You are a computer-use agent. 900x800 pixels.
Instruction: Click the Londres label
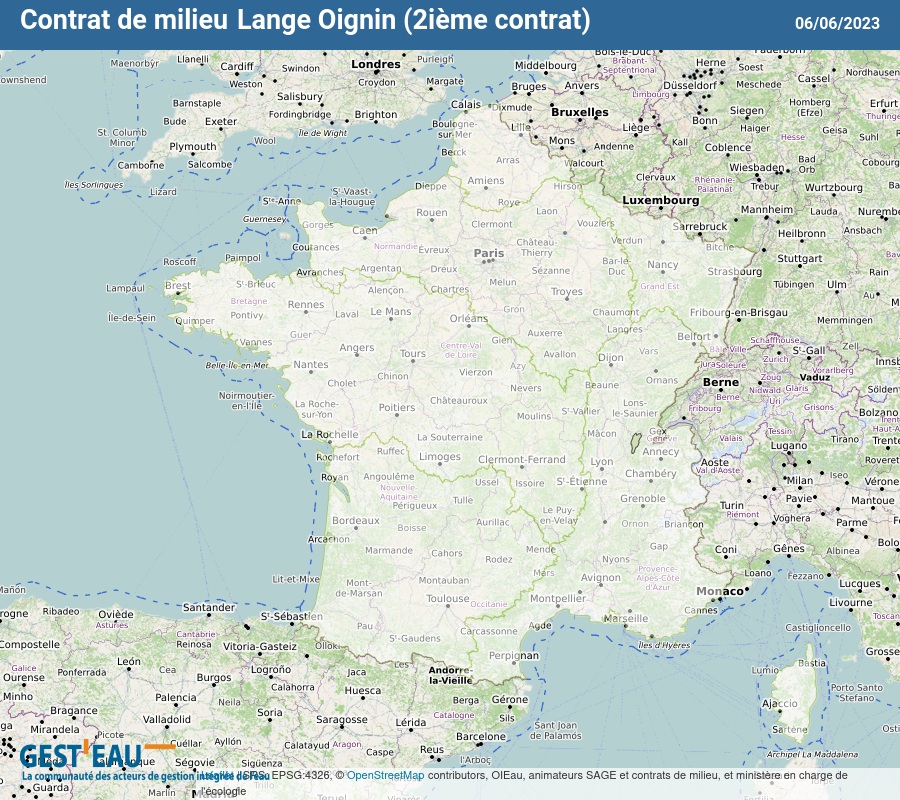pyautogui.click(x=376, y=64)
